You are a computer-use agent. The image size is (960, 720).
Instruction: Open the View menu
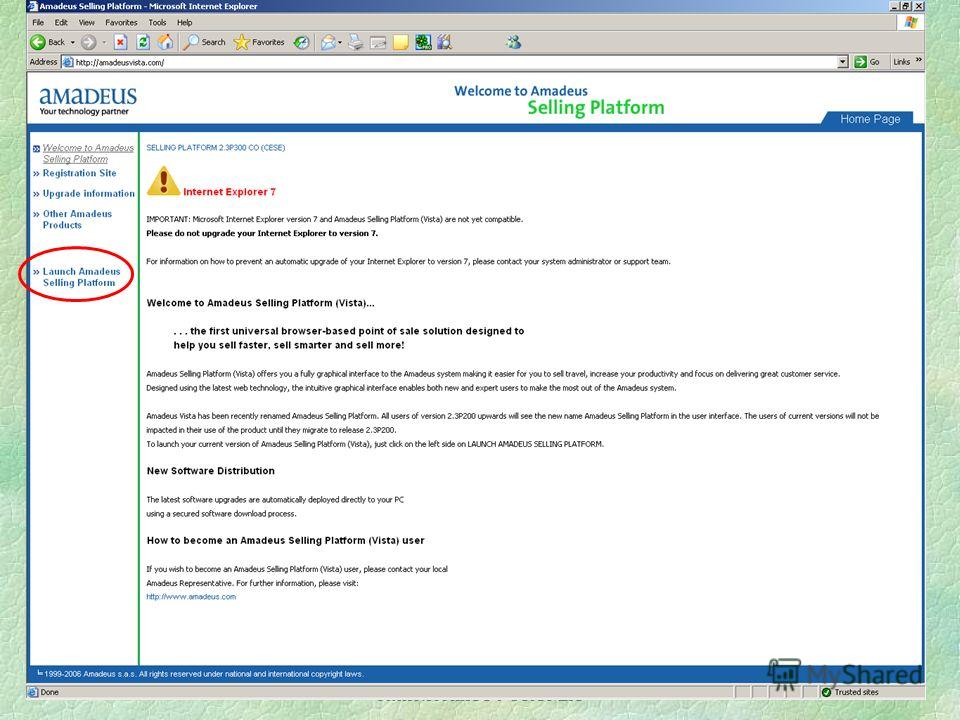pos(87,23)
